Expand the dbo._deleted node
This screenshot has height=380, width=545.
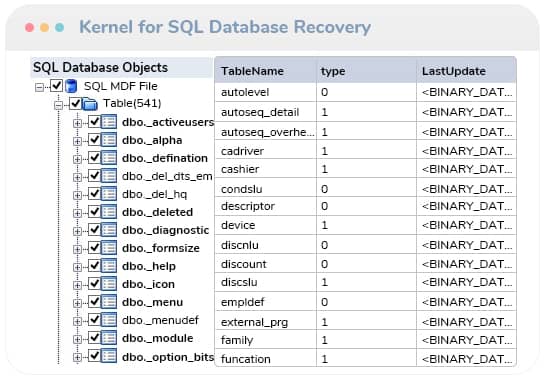click(x=77, y=213)
